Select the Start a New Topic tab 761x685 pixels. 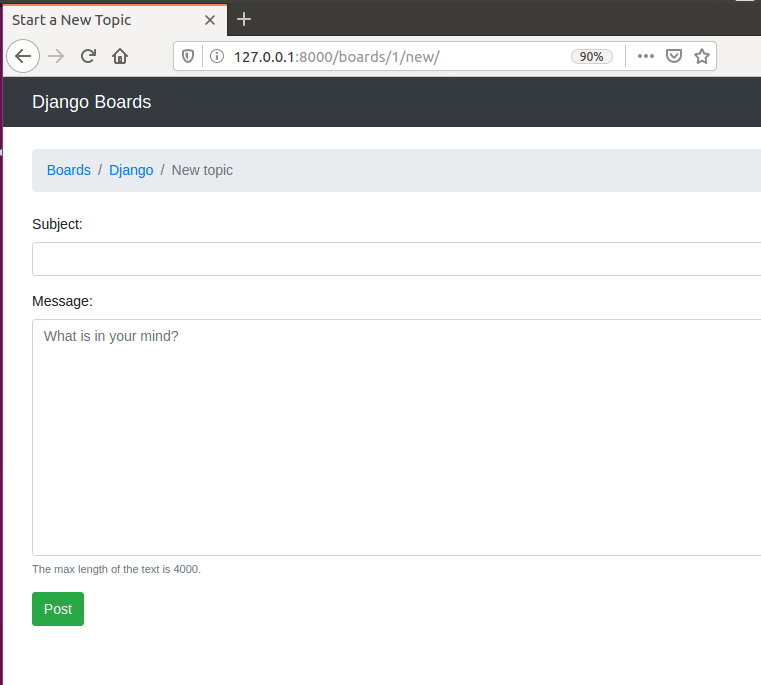tap(115, 20)
